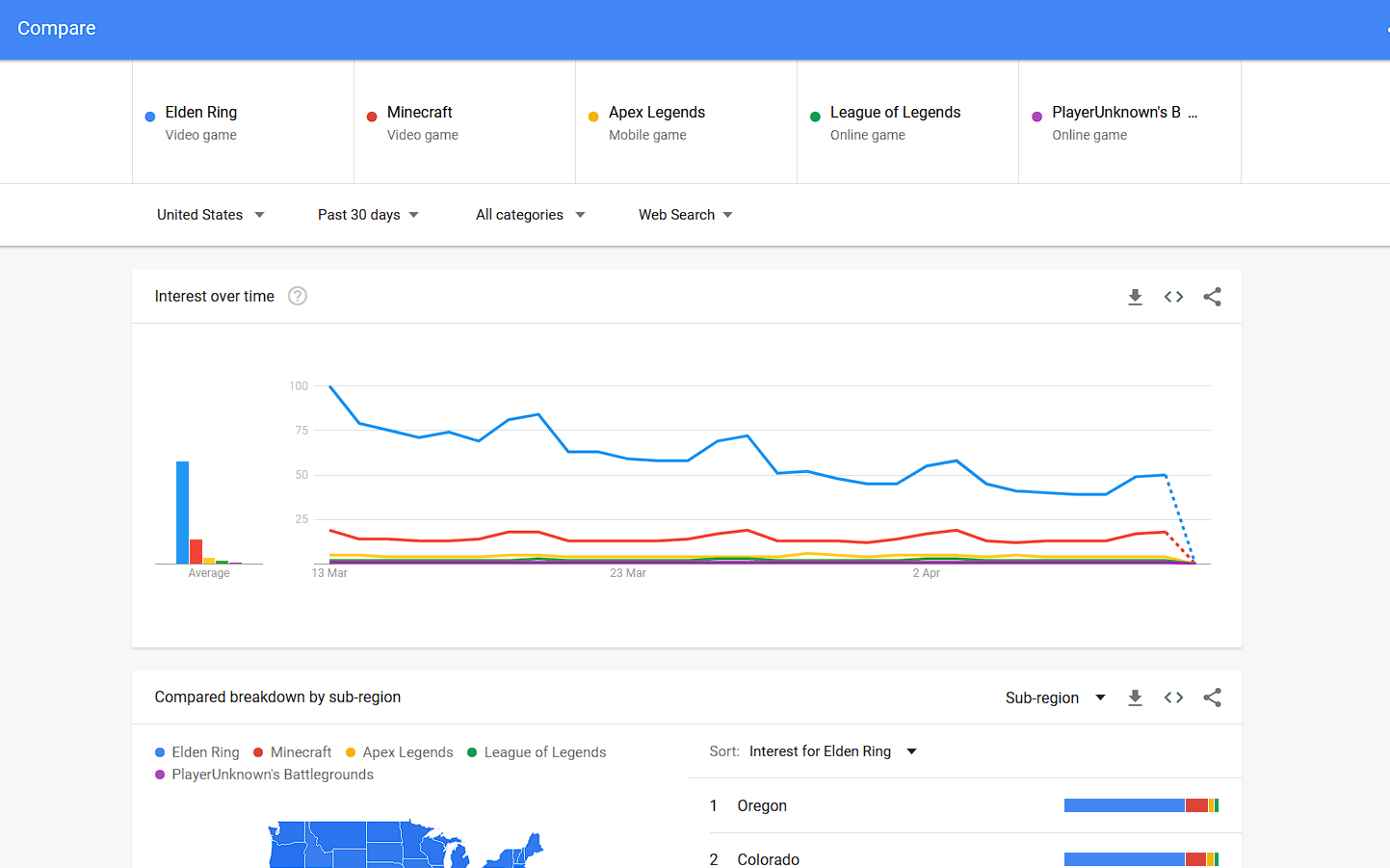Viewport: 1390px width, 868px height.
Task: Open the Oregon sub-region row
Action: [964, 805]
